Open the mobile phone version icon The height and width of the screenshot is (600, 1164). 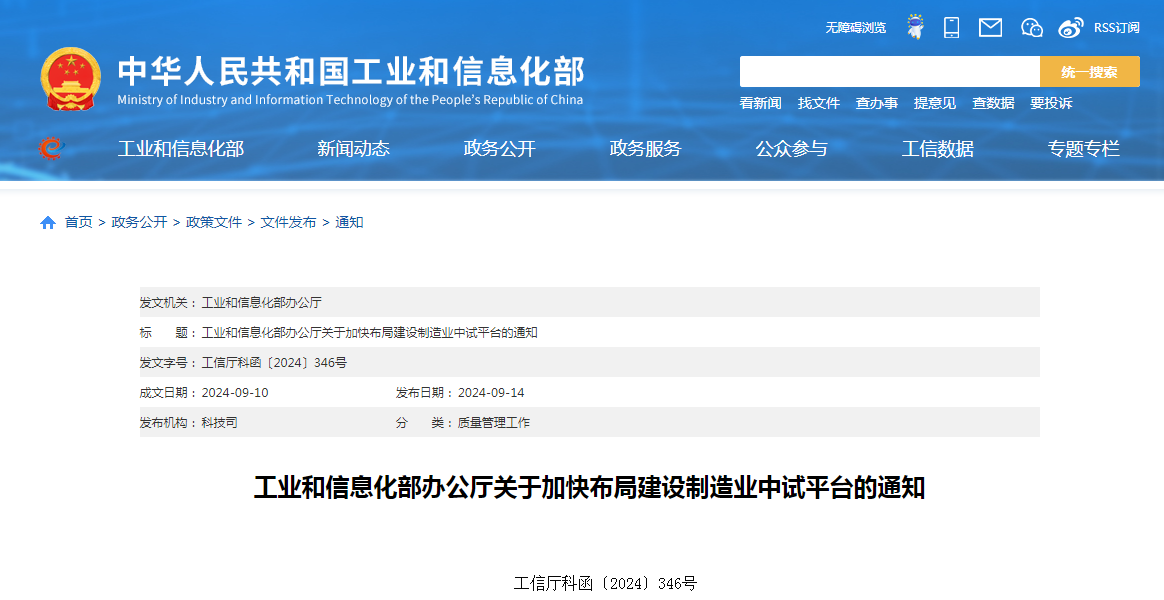pyautogui.click(x=951, y=27)
